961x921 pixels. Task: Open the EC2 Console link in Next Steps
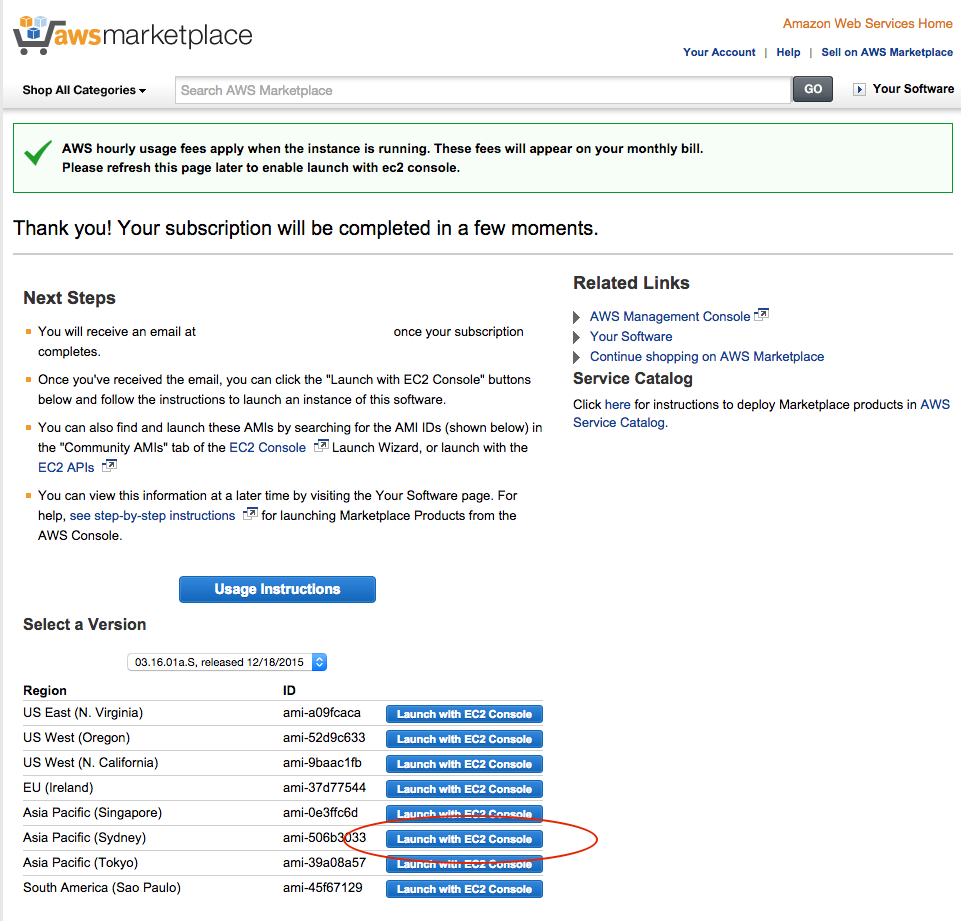tap(267, 447)
